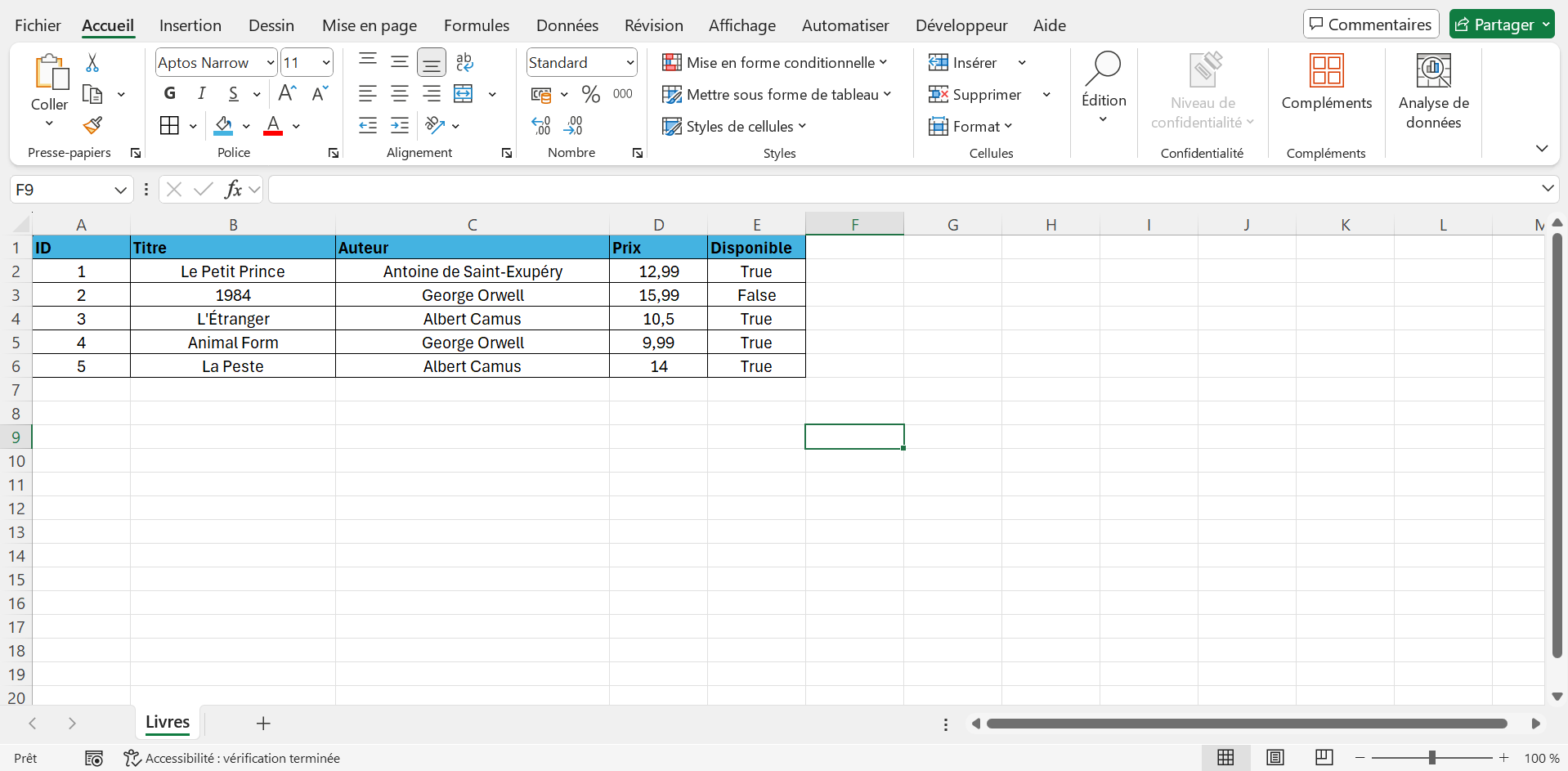Screen dimensions: 1568x771
Task: Expand the Name Box dropdown arrow
Action: (120, 191)
